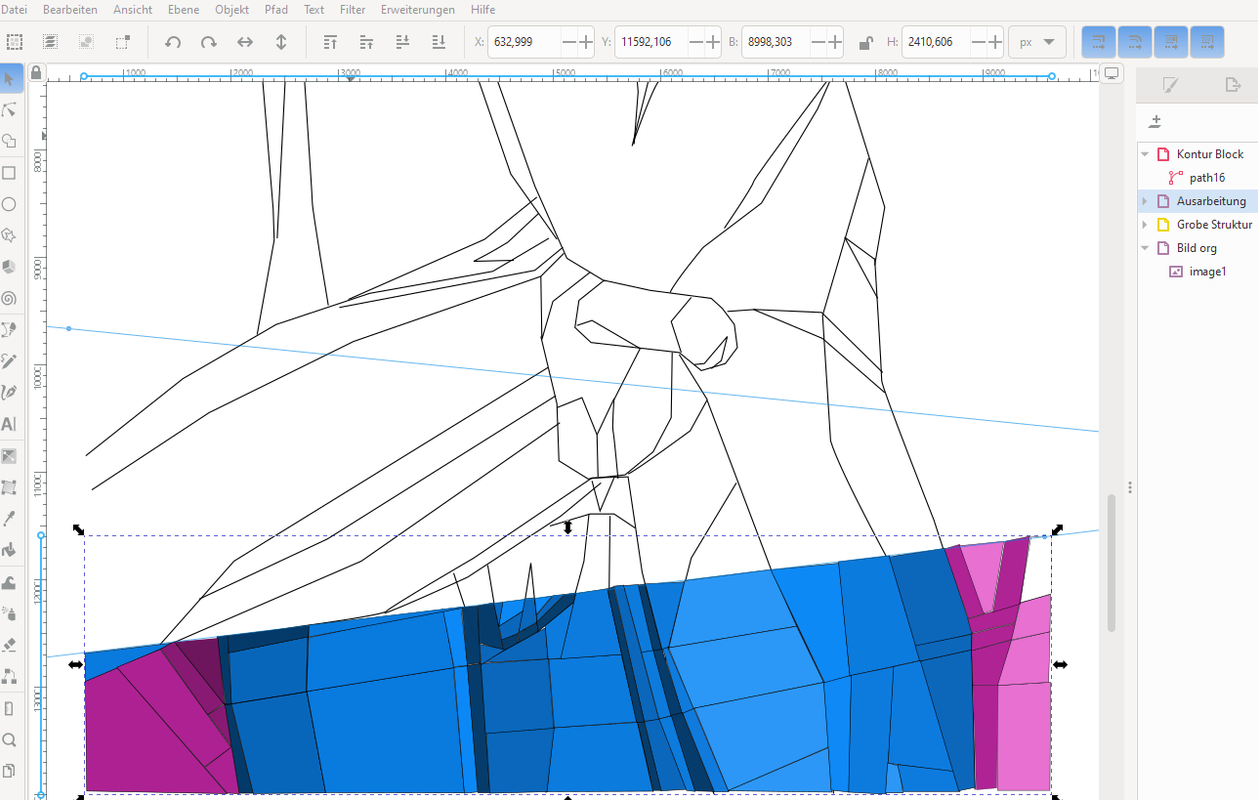Select the Calligraphy tool
The width and height of the screenshot is (1258, 800).
9,393
